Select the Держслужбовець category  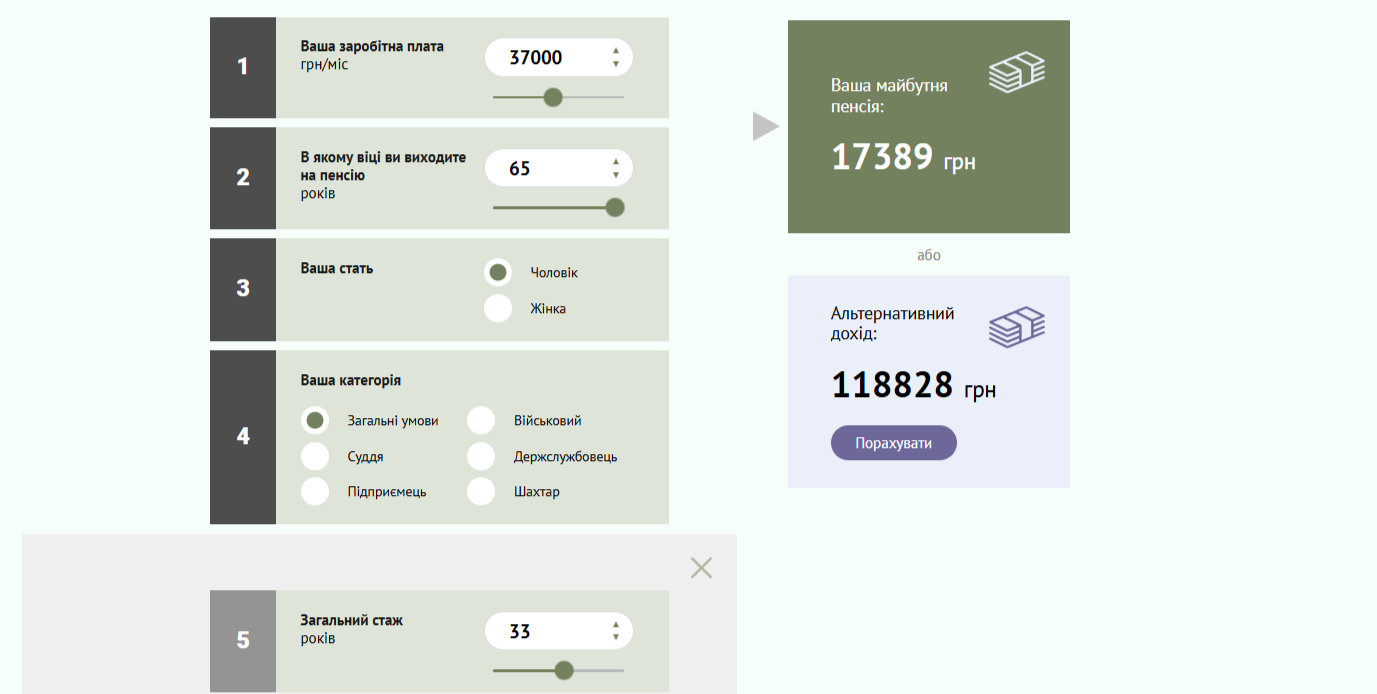481,456
